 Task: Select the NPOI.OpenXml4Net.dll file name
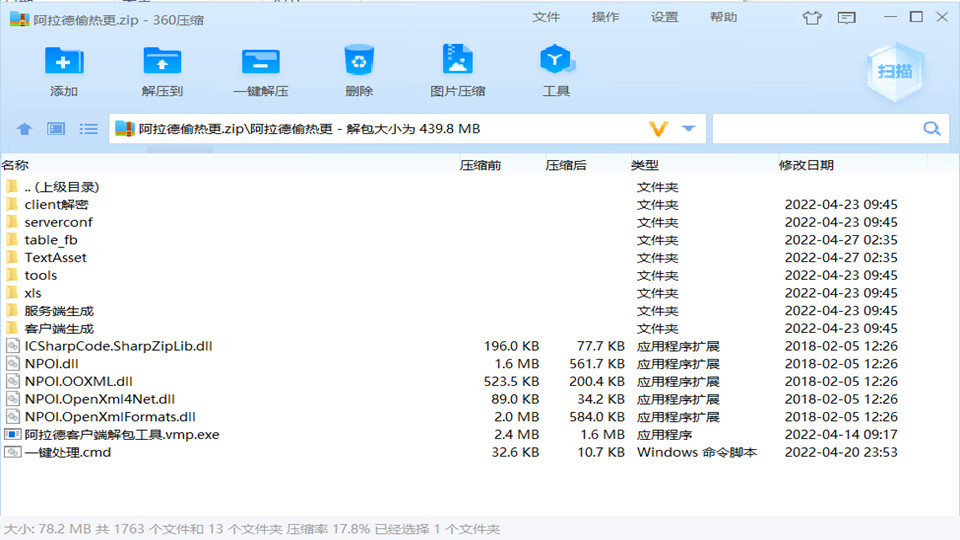[x=100, y=399]
